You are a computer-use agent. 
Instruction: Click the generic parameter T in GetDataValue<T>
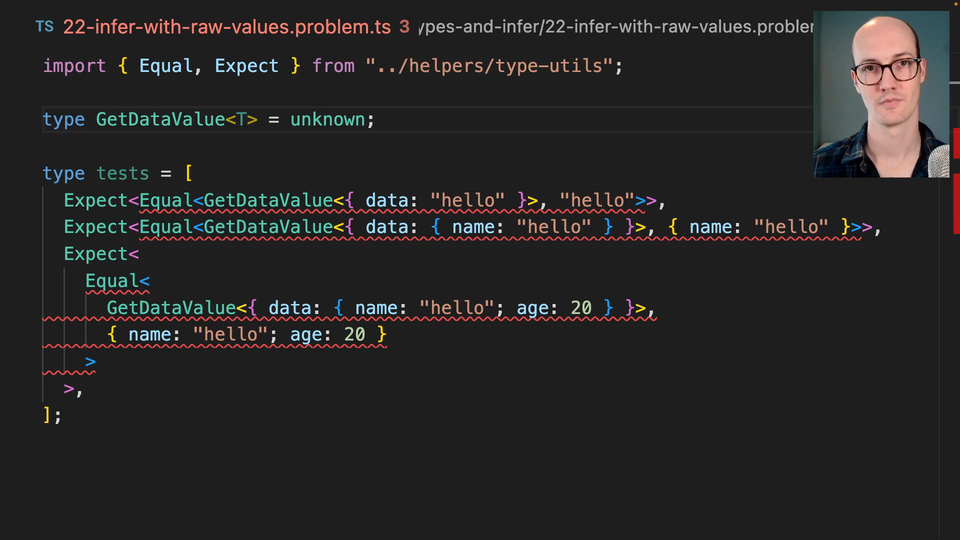(241, 120)
